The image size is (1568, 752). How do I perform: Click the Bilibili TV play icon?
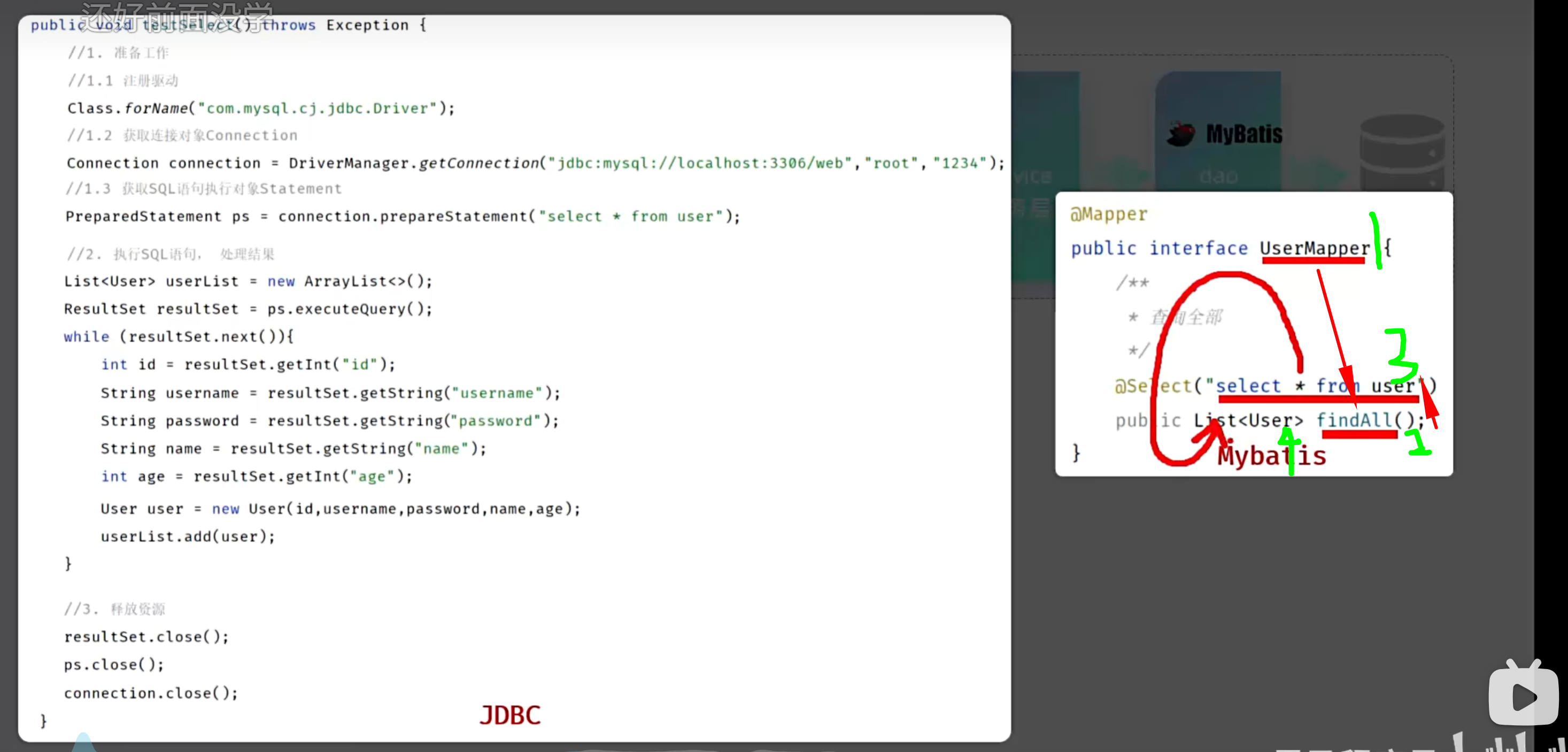(1524, 693)
